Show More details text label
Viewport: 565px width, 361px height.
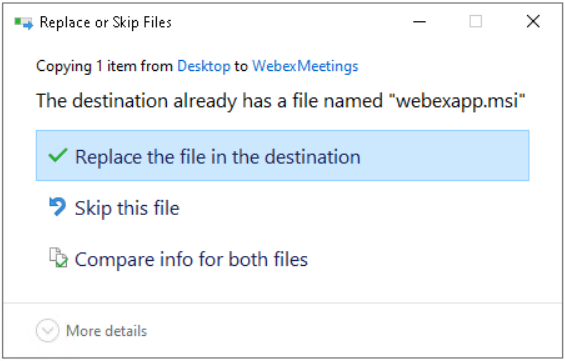click(107, 331)
